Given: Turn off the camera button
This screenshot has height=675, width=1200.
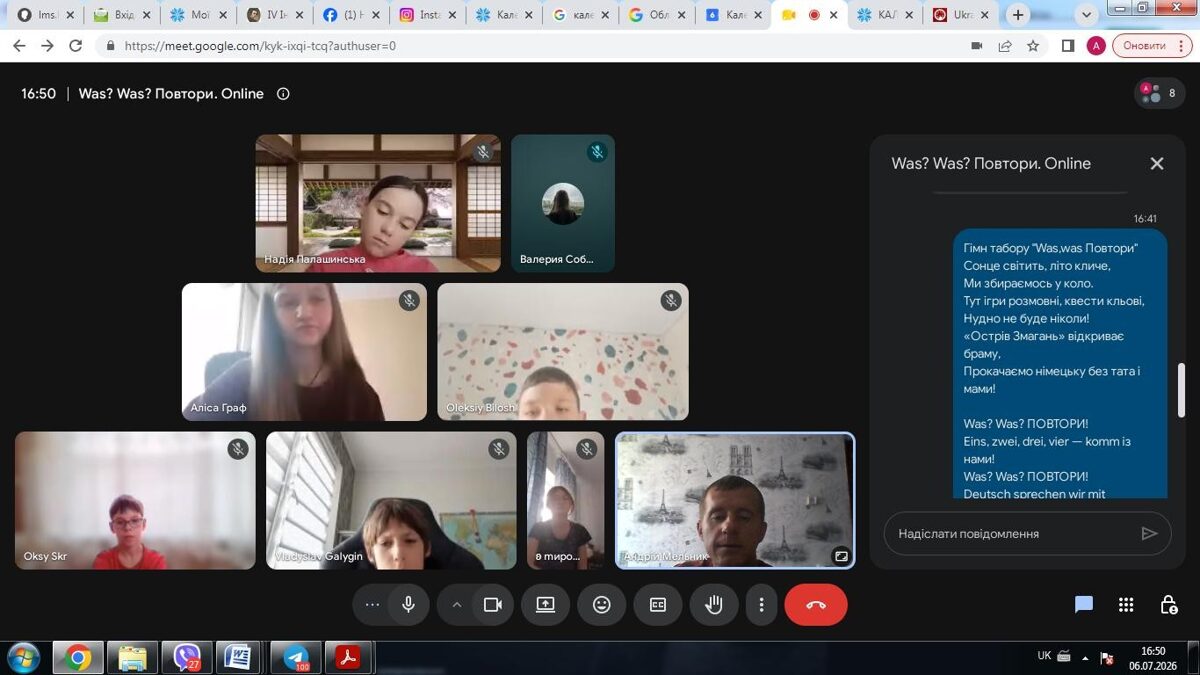Looking at the screenshot, I should [492, 604].
